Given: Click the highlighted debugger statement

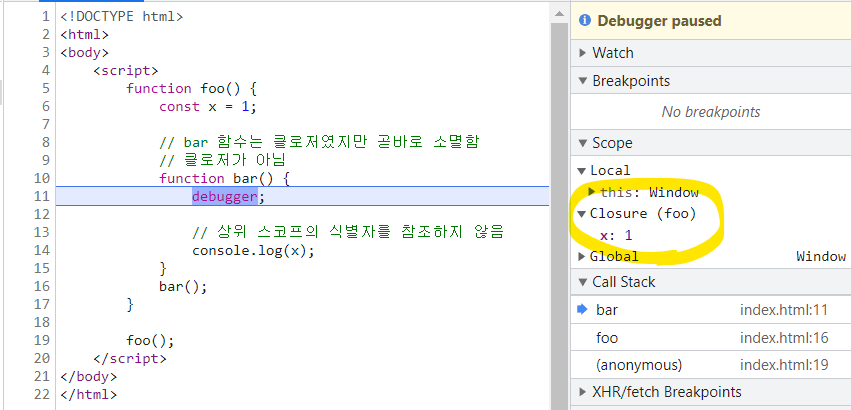Looking at the screenshot, I should (x=224, y=196).
